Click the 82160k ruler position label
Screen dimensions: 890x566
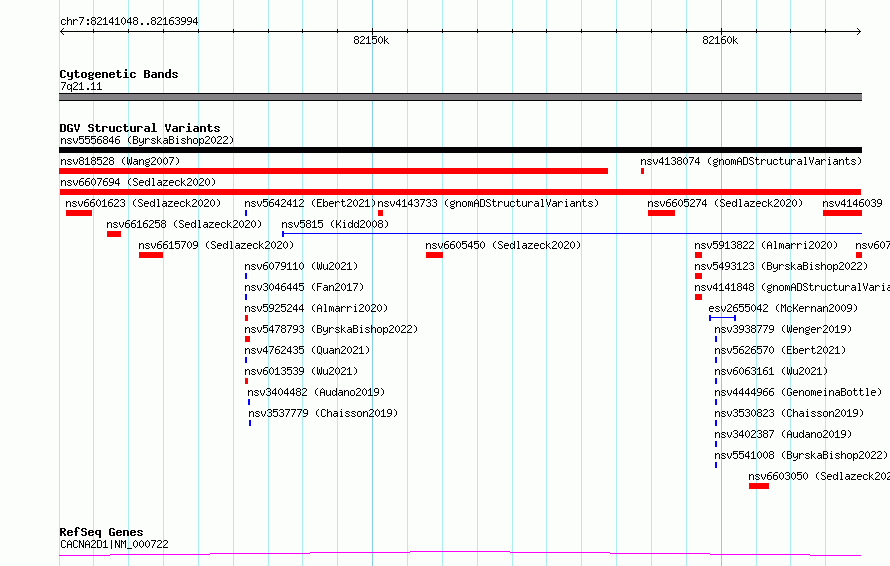tap(720, 40)
